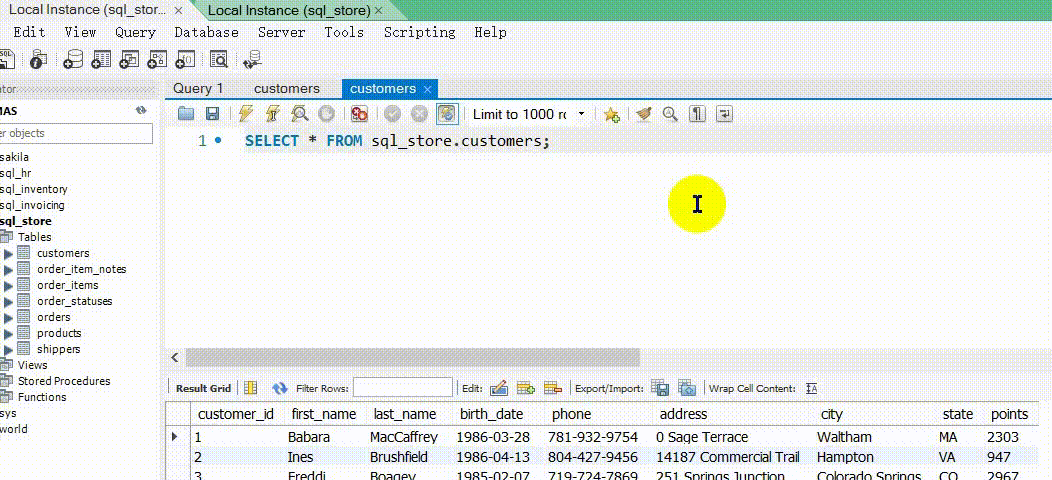The width and height of the screenshot is (1052, 480).
Task: Import records from external file
Action: pos(687,388)
